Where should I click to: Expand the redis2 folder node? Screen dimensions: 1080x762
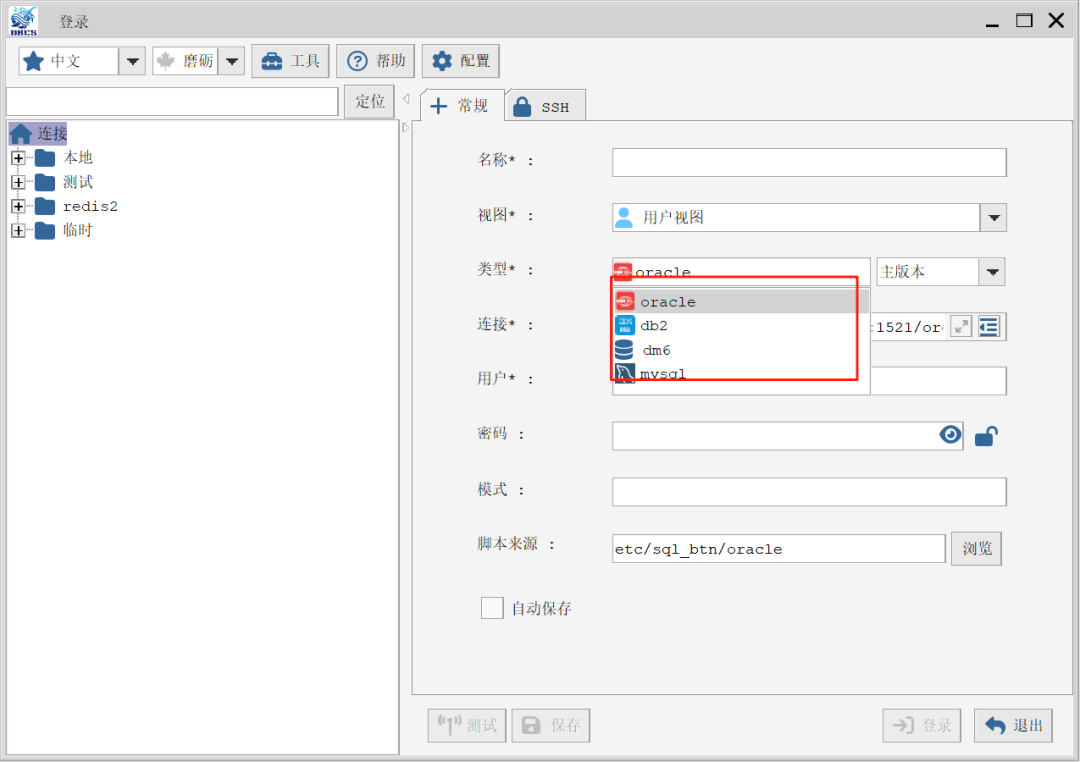(19, 206)
